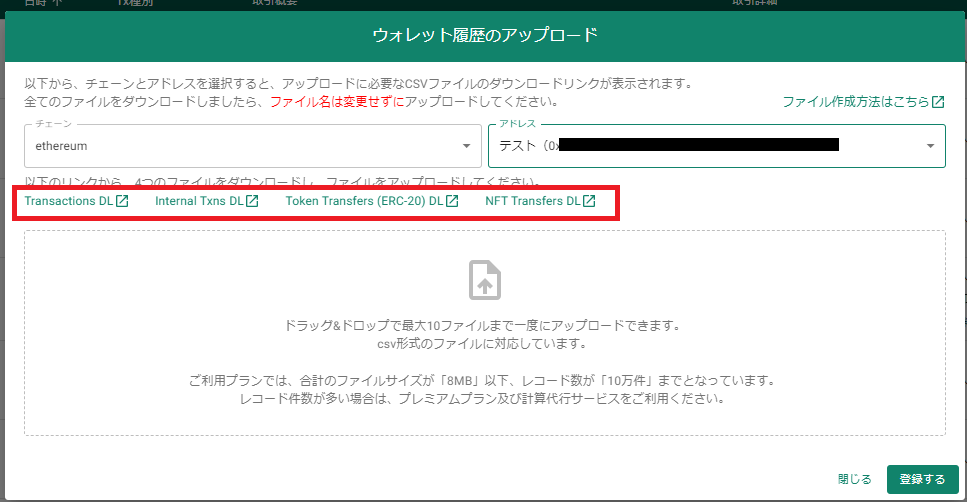This screenshot has width=967, height=502.
Task: Click the アドレス field showing テスト
Action: tap(717, 146)
